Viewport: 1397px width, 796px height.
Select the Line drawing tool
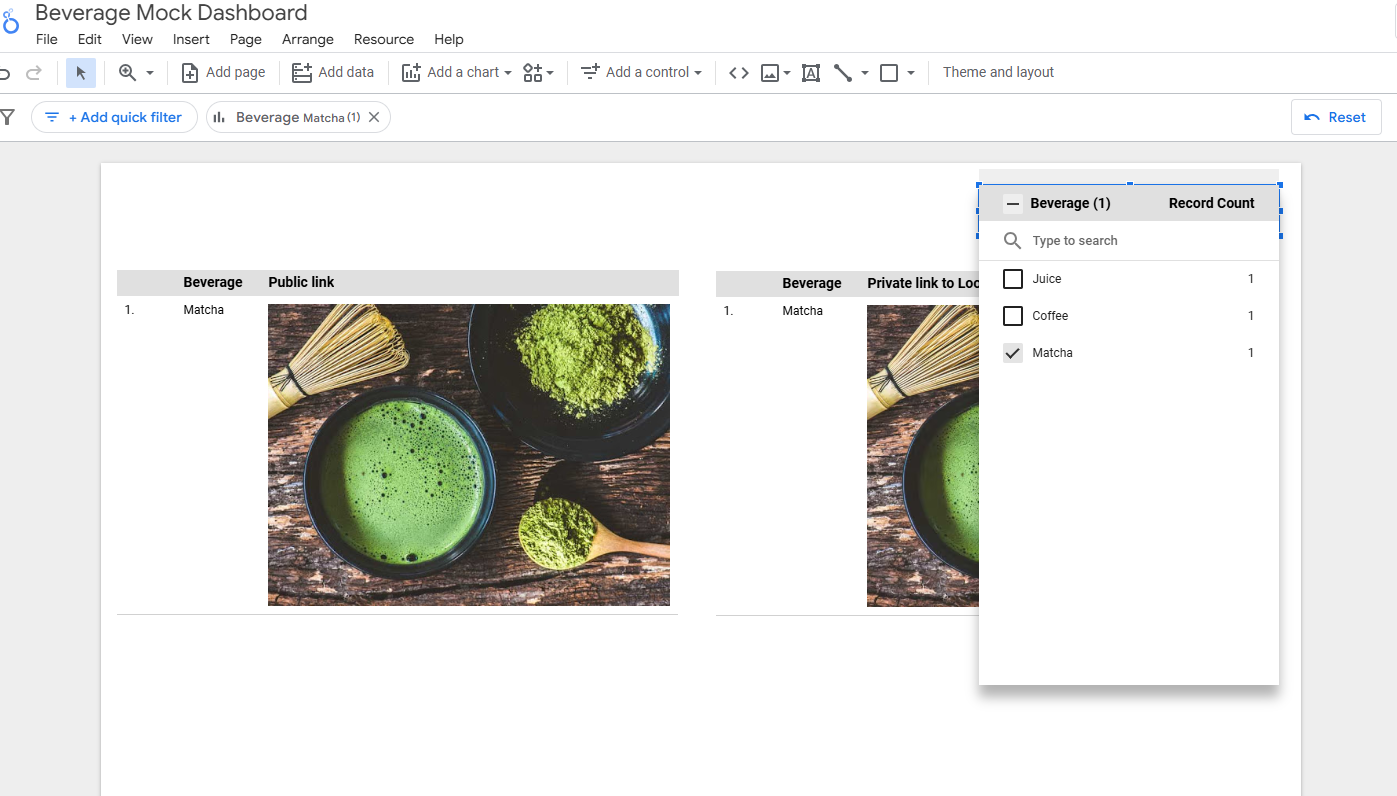click(x=843, y=72)
